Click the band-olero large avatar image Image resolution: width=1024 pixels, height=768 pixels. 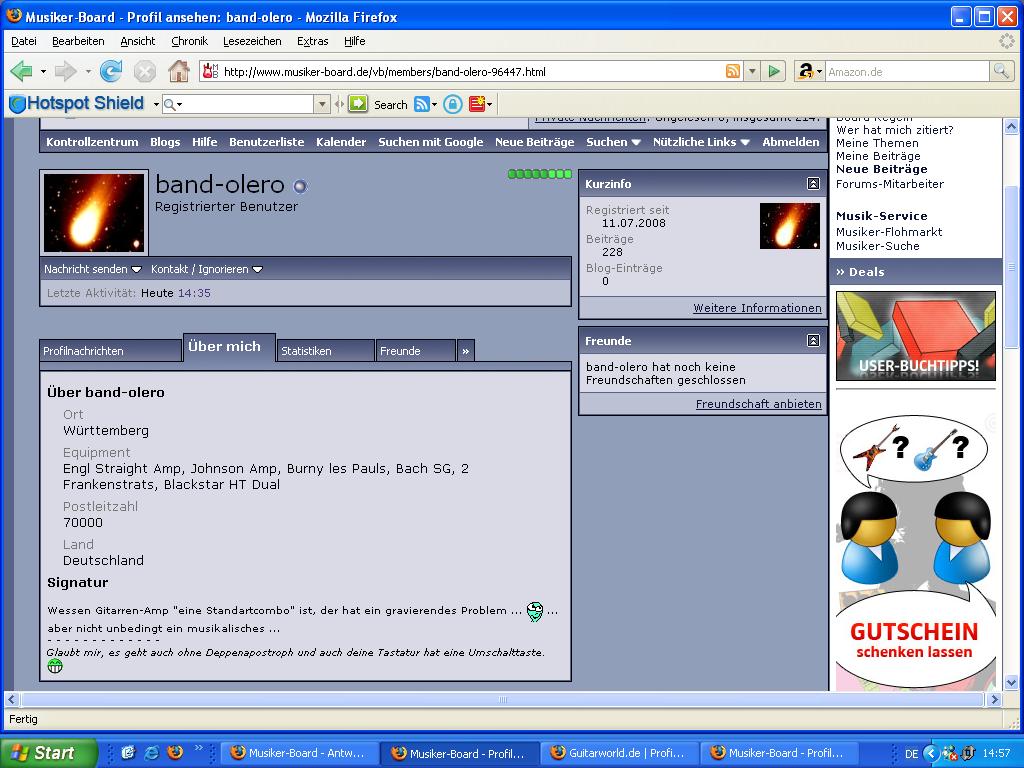94,212
